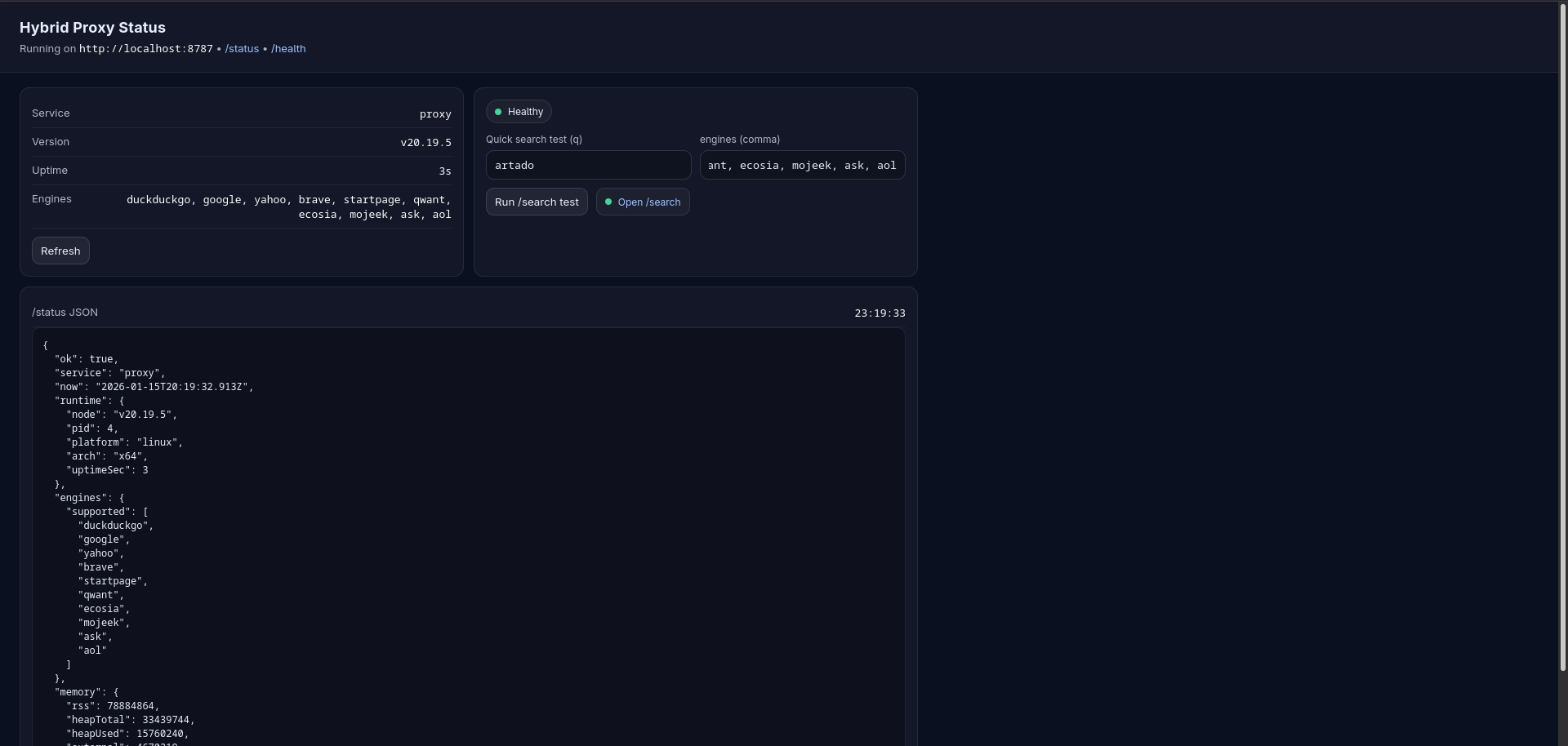Click the Quick search test (q) label
This screenshot has width=1568, height=746.
point(533,140)
